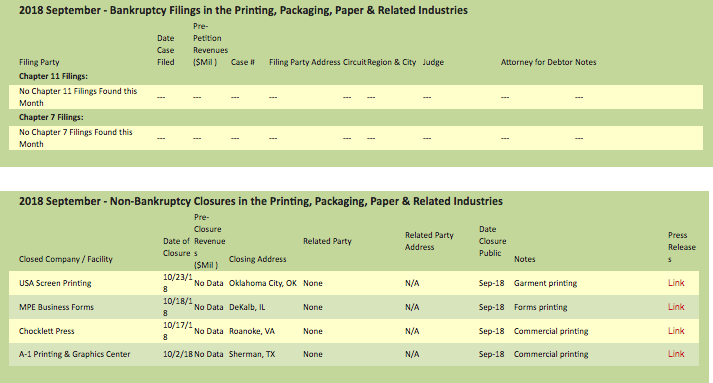Image resolution: width=713 pixels, height=383 pixels.
Task: Open the USA Screen Printing press release link
Action: (x=676, y=283)
